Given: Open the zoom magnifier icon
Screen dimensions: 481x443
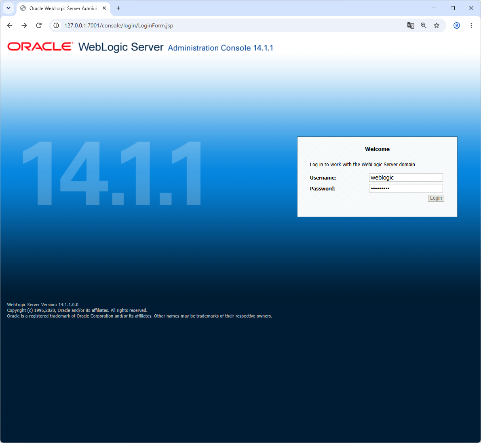Looking at the screenshot, I should [x=423, y=25].
